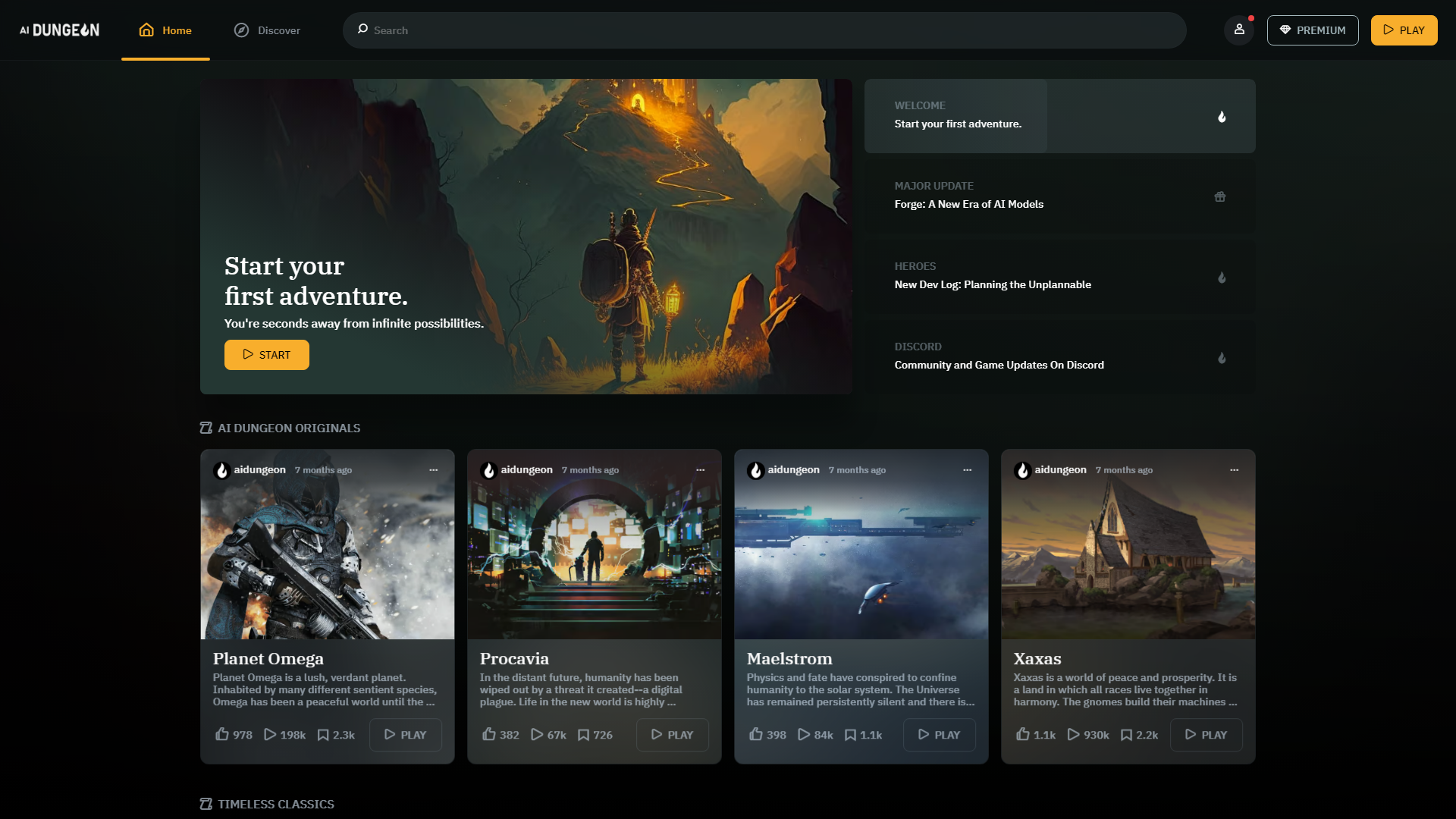
Task: Click aidungeon username on Maelstrom card
Action: tap(793, 469)
